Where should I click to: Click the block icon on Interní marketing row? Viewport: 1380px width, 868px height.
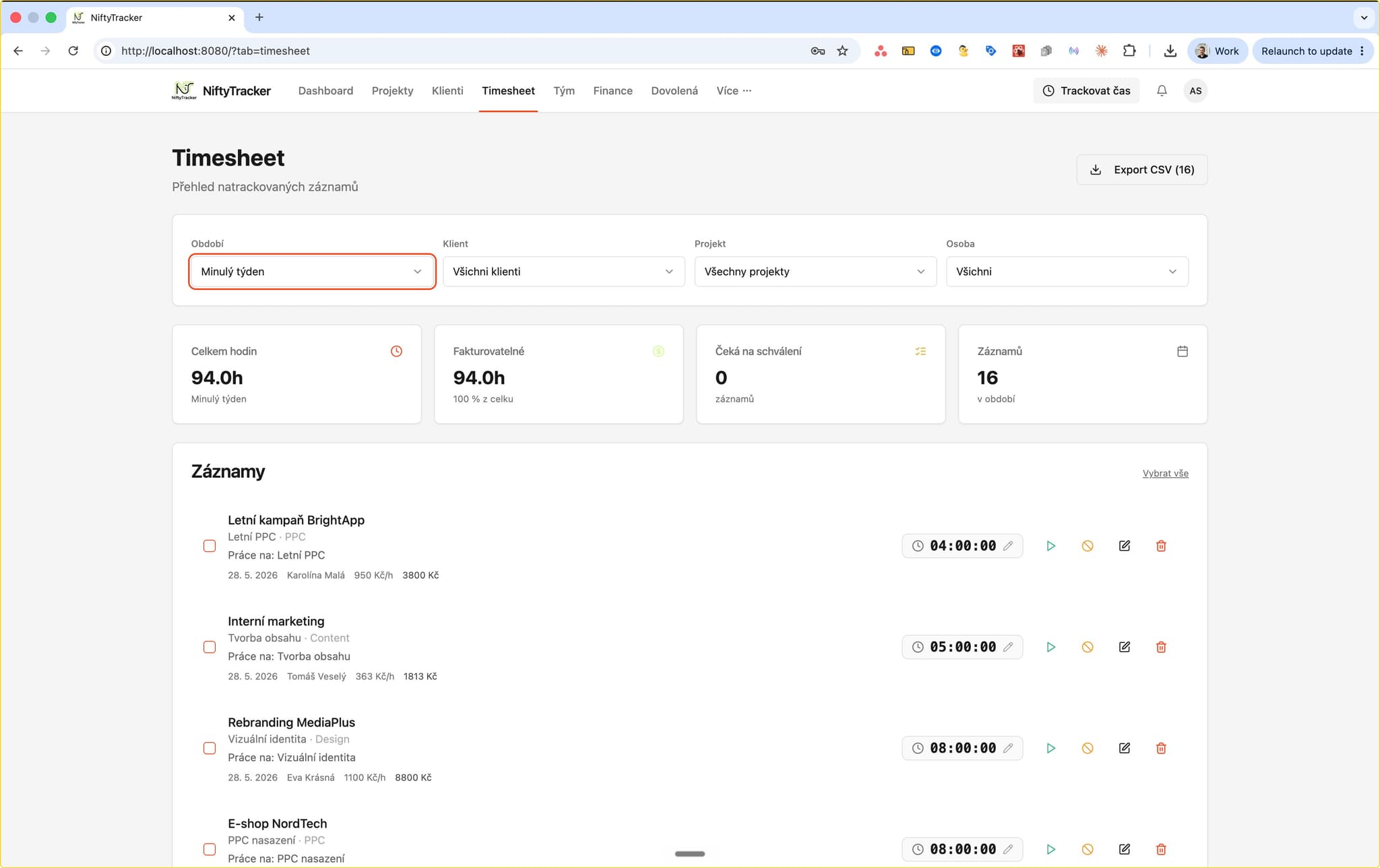pyautogui.click(x=1088, y=647)
